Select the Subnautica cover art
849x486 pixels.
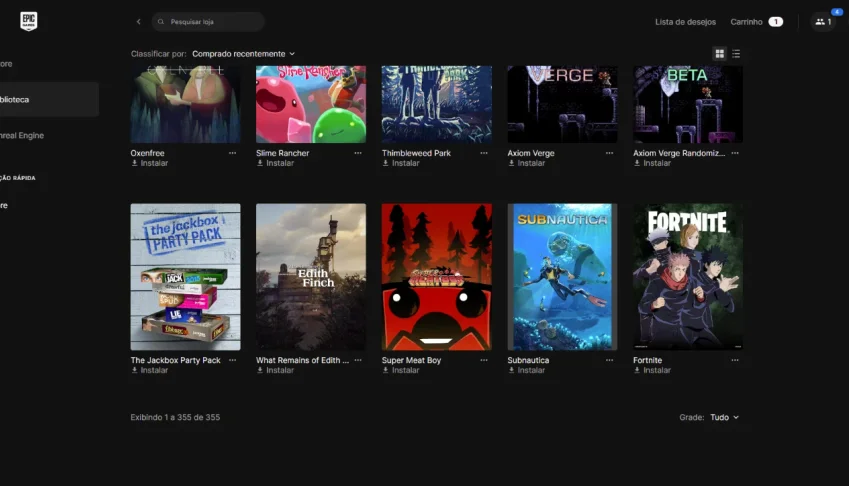click(x=562, y=277)
